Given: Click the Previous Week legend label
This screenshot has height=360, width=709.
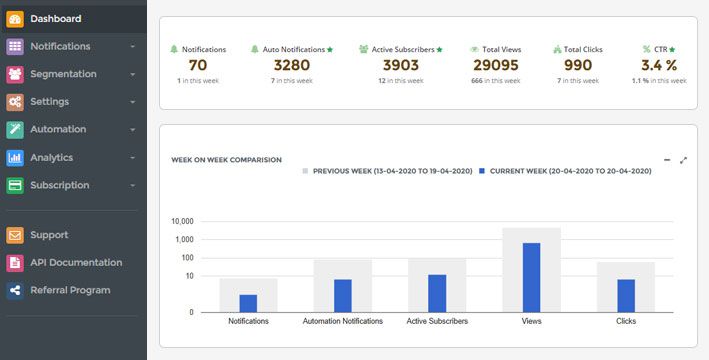Looking at the screenshot, I should tap(392, 171).
